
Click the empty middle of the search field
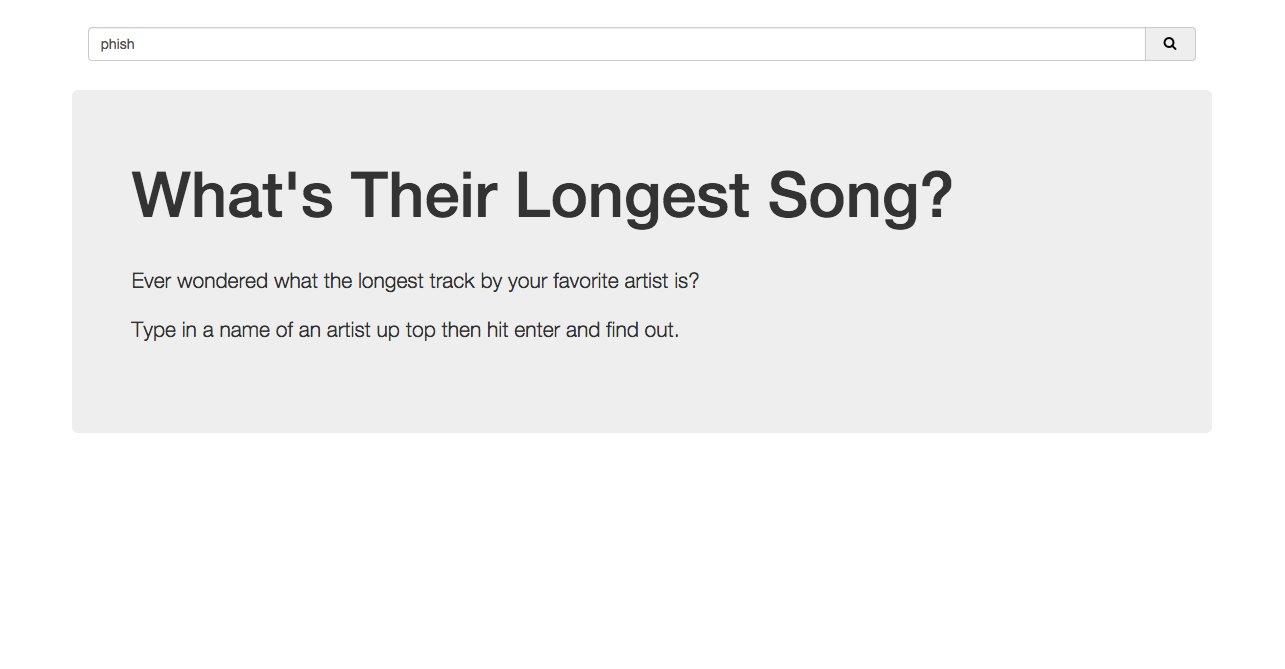pos(640,44)
